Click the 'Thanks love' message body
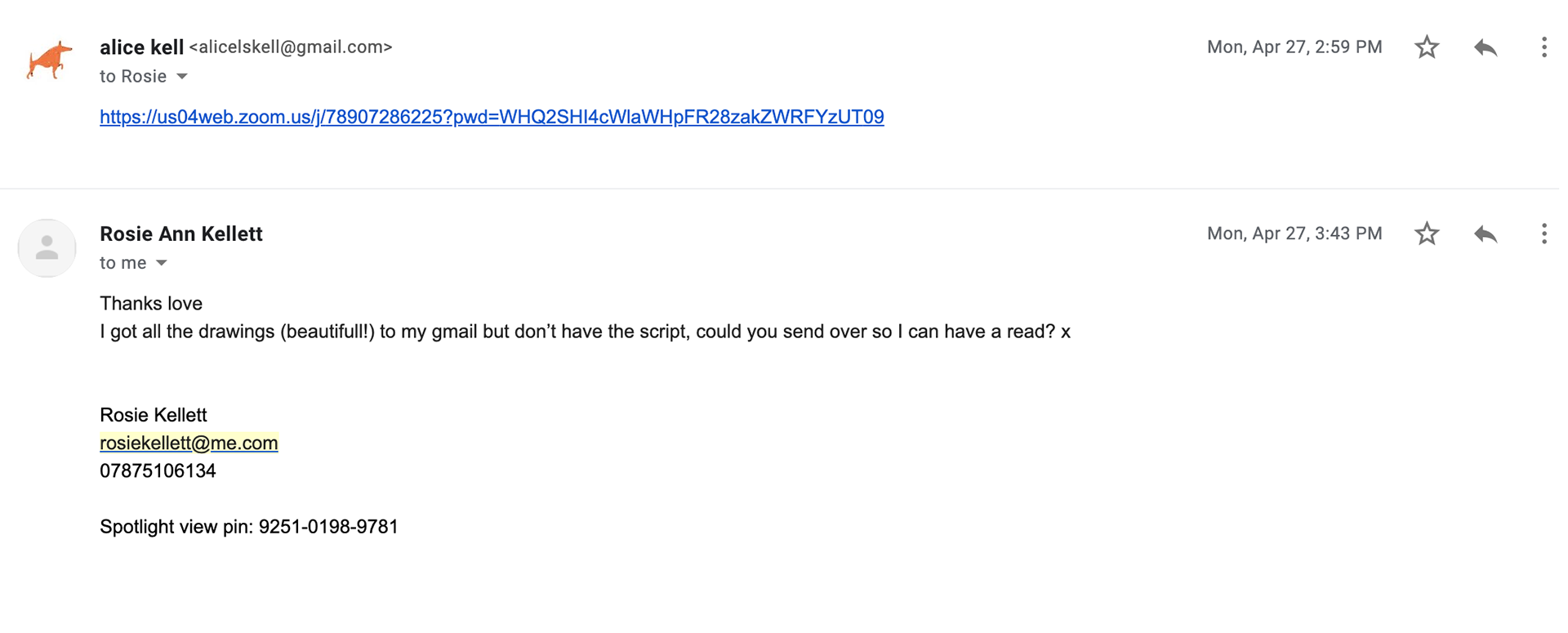The width and height of the screenshot is (1568, 633). point(151,304)
